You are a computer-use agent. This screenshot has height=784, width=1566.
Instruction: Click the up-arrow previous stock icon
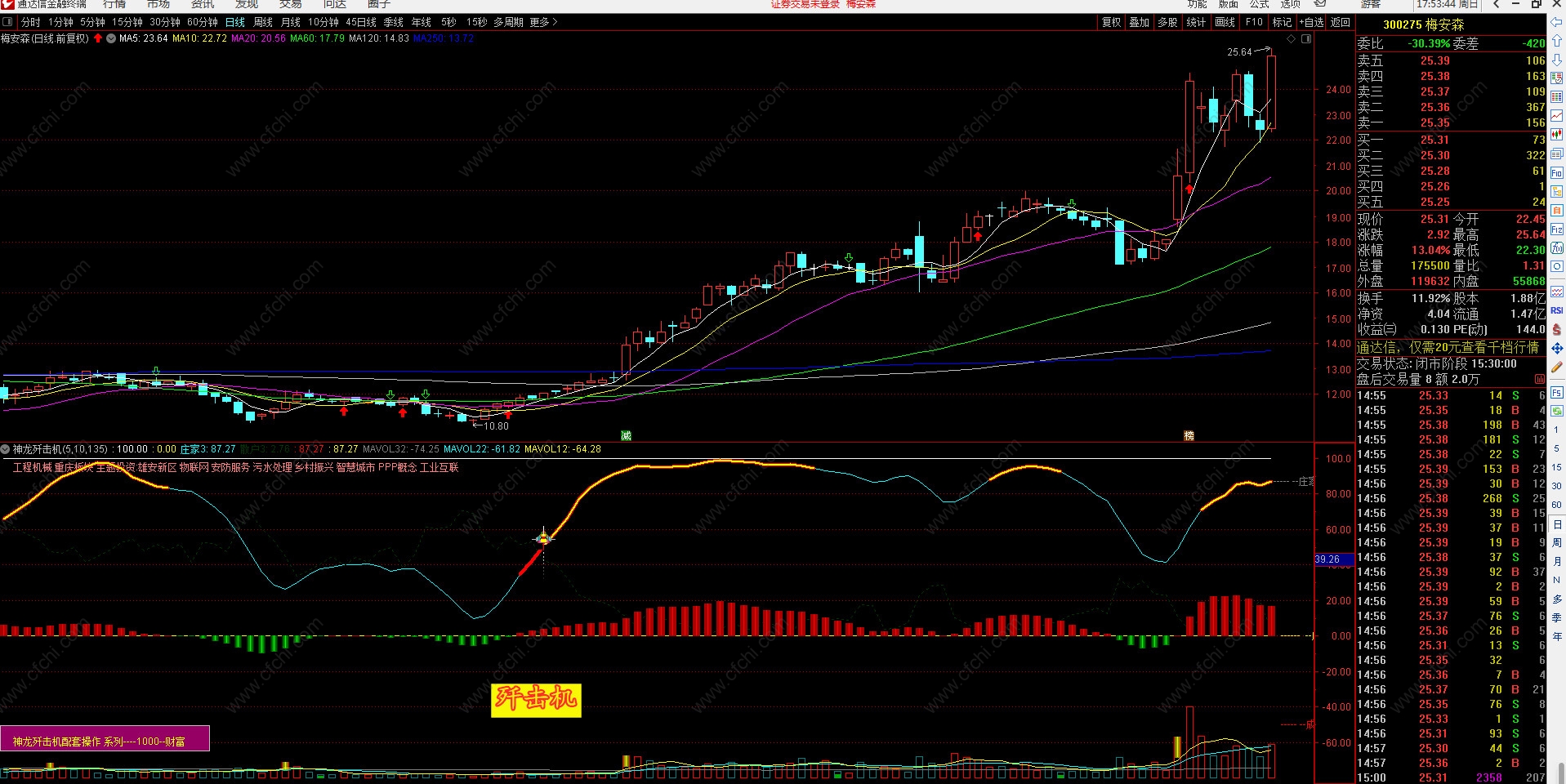[1557, 42]
